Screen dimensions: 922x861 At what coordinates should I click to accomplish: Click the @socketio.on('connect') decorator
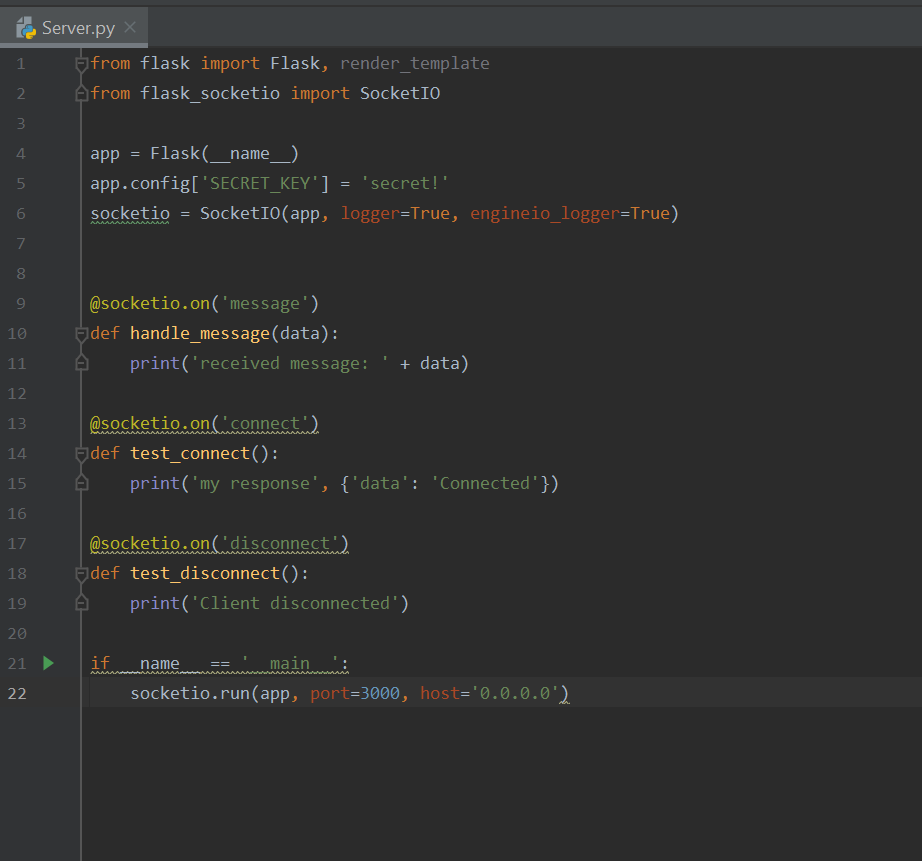[x=204, y=423]
